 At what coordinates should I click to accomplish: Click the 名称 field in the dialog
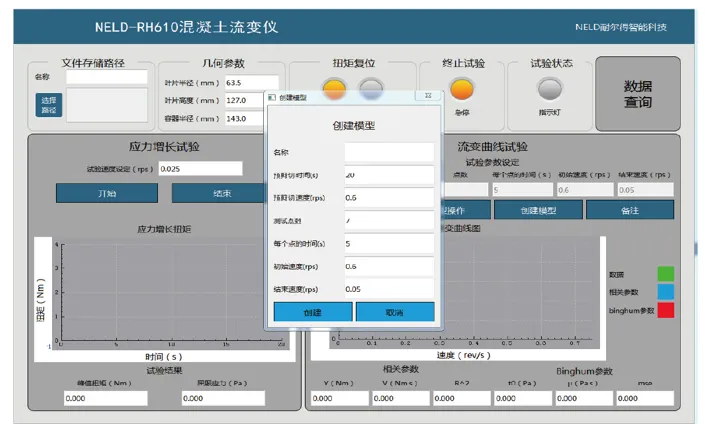click(x=389, y=152)
